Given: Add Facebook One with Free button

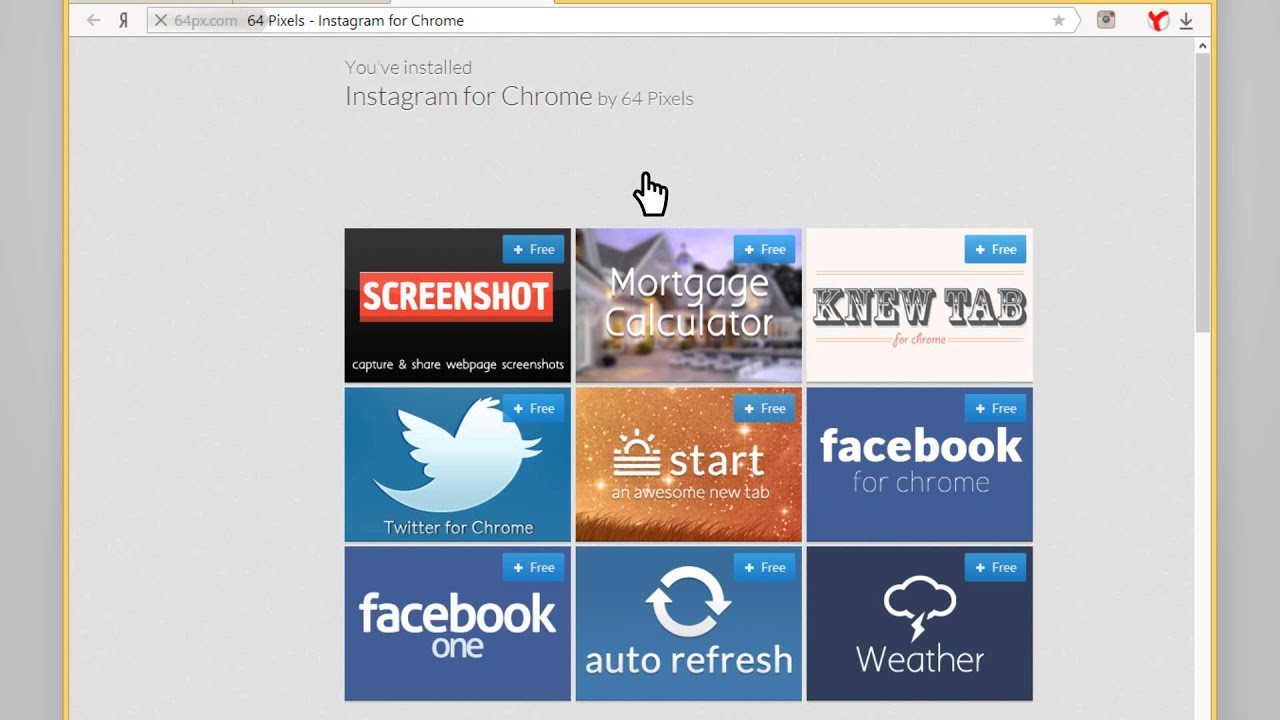Looking at the screenshot, I should click(533, 567).
